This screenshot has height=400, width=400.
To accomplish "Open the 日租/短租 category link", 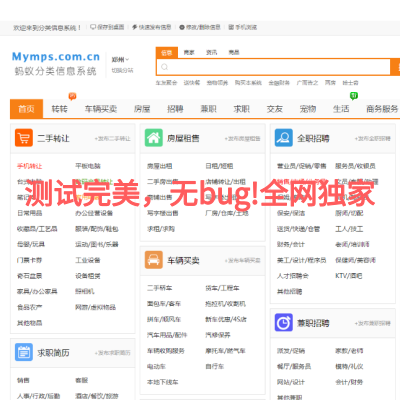I will pos(219,166).
